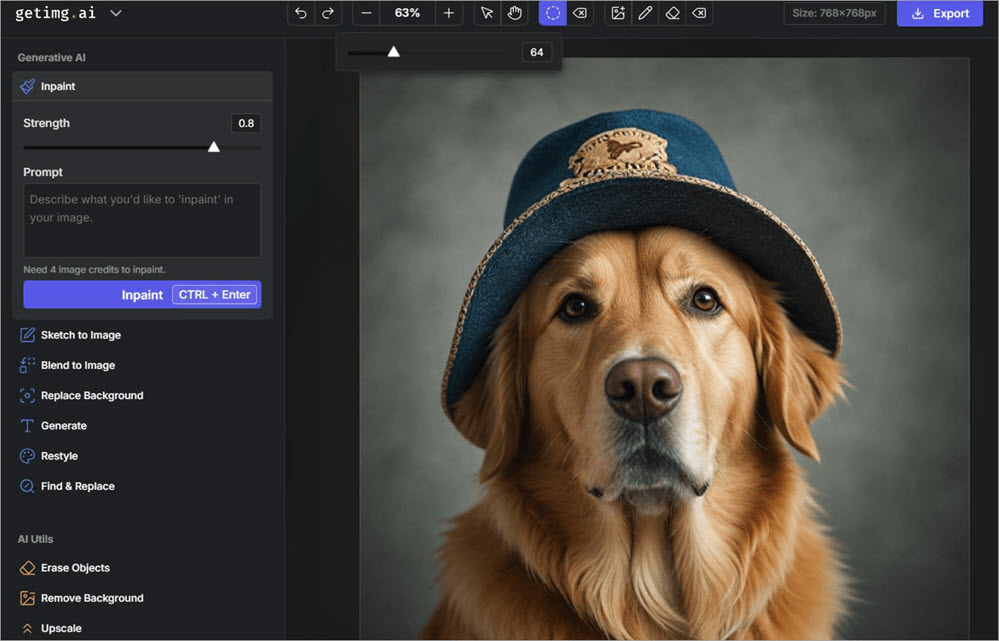Activate the hand pan tool
This screenshot has height=641, width=1000.
click(514, 13)
